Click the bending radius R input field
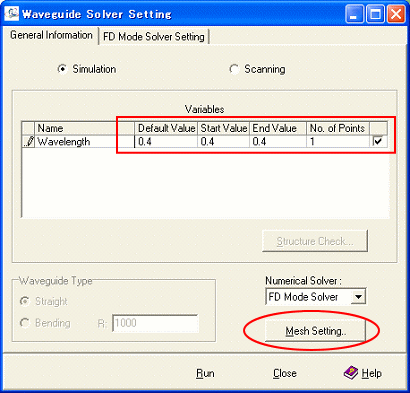 (155, 323)
